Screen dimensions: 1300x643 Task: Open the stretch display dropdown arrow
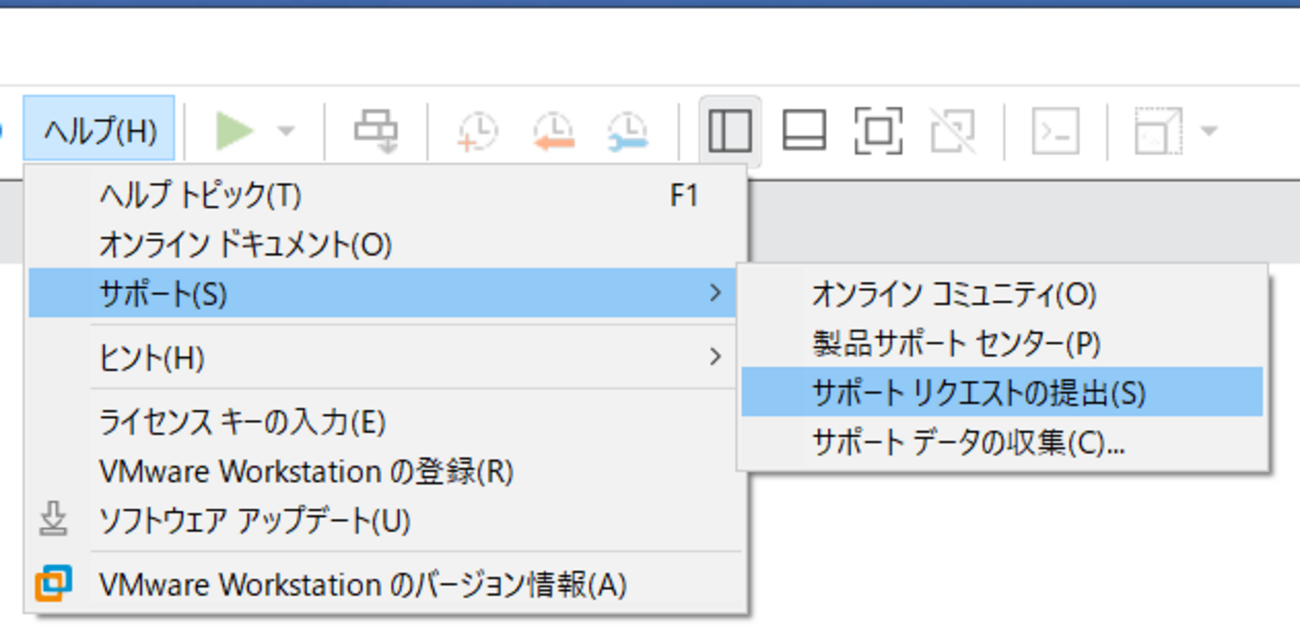point(1208,131)
